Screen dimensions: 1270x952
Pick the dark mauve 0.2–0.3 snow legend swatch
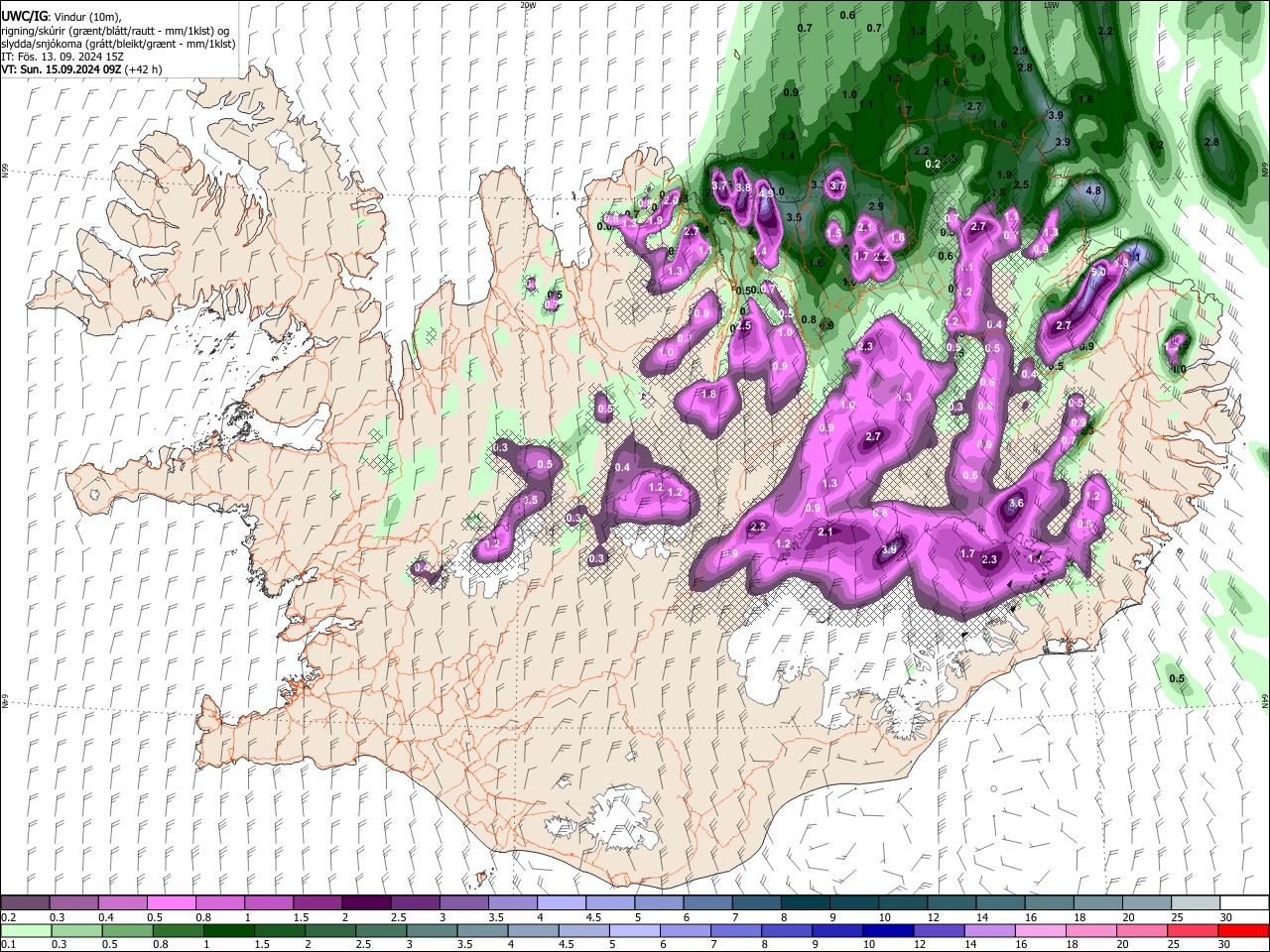25,903
